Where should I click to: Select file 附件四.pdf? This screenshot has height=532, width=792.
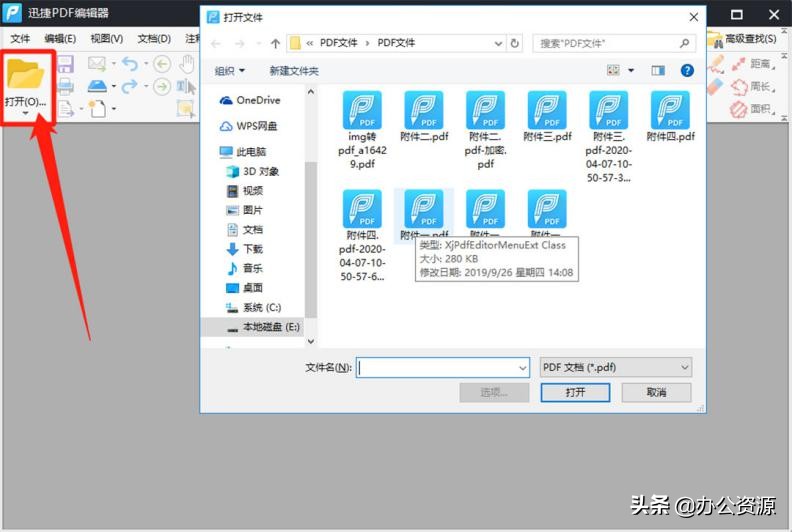pyautogui.click(x=670, y=117)
